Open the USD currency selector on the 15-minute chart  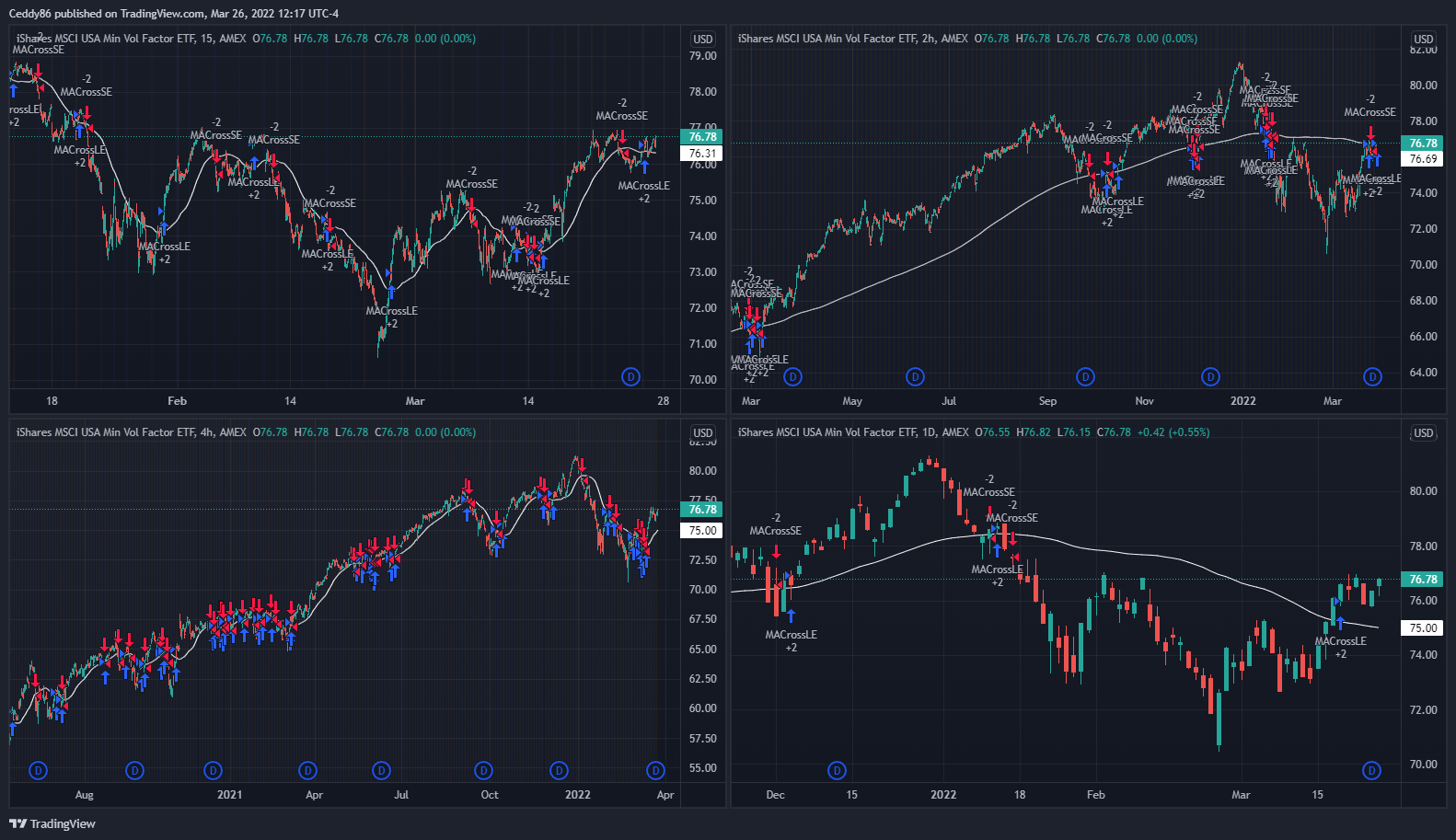point(703,39)
